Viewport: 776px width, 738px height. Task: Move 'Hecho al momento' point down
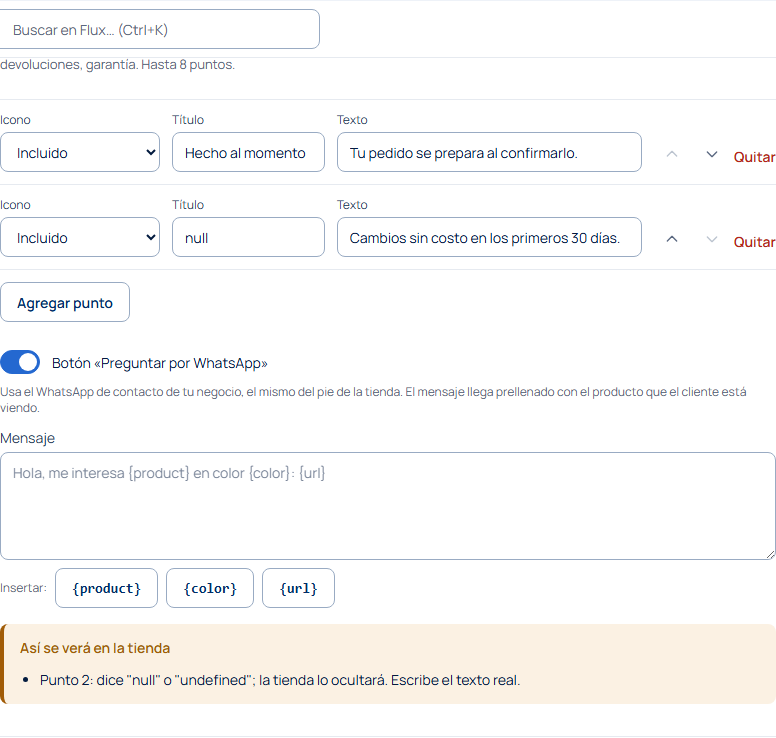coord(712,154)
